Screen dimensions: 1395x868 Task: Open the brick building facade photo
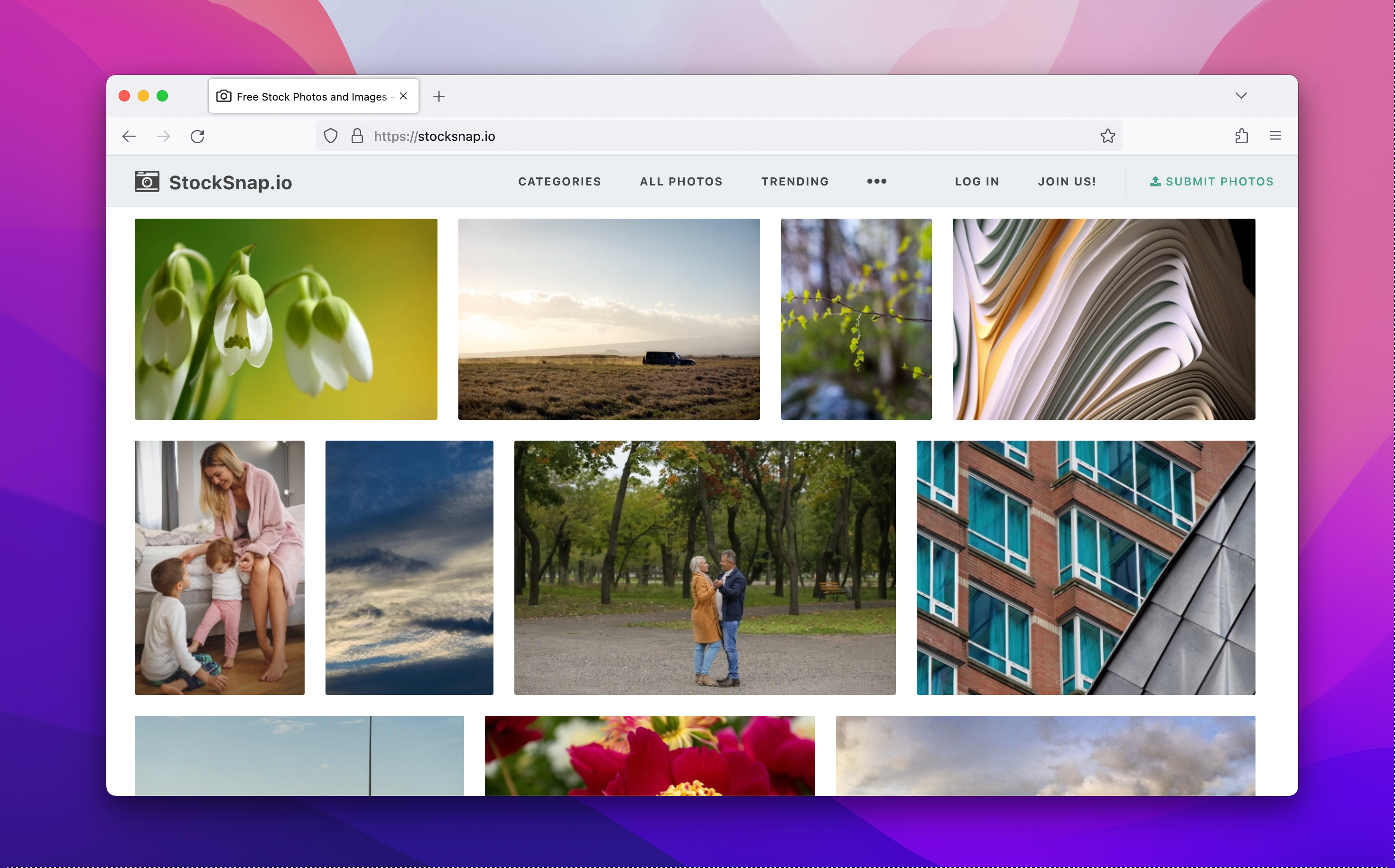tap(1085, 568)
